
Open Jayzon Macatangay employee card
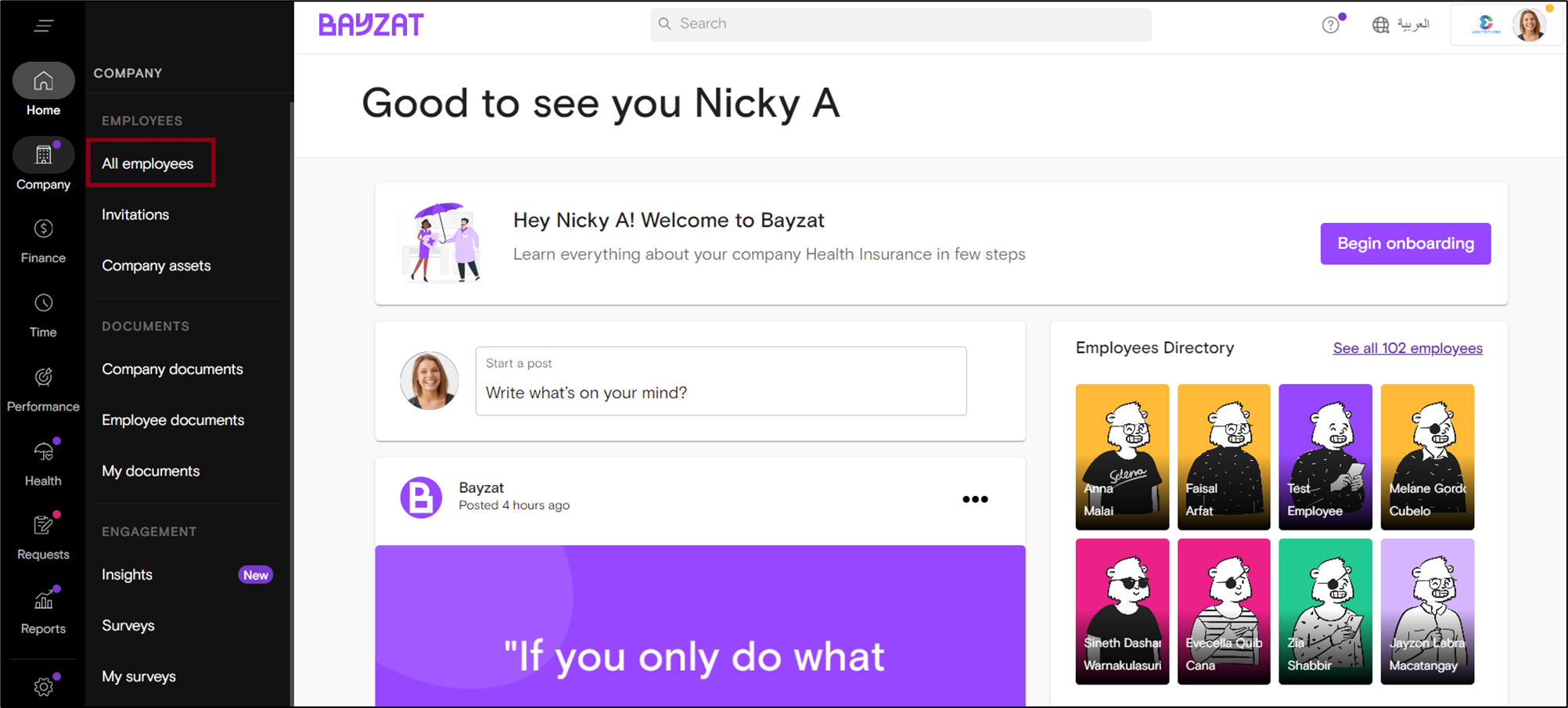[1427, 611]
